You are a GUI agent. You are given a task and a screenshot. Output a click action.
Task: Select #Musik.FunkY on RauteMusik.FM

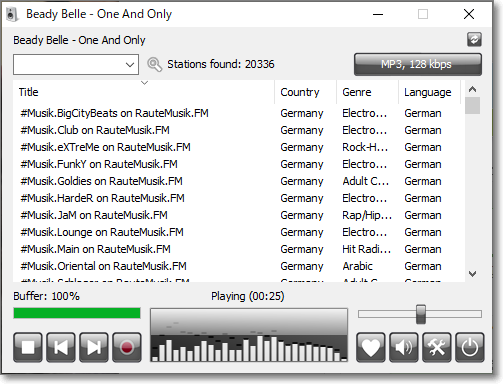point(99,164)
